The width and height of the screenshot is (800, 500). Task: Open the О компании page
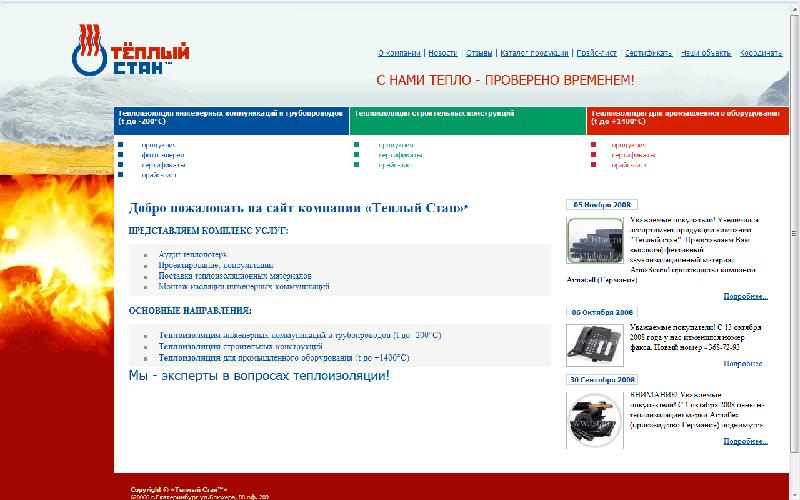click(399, 53)
